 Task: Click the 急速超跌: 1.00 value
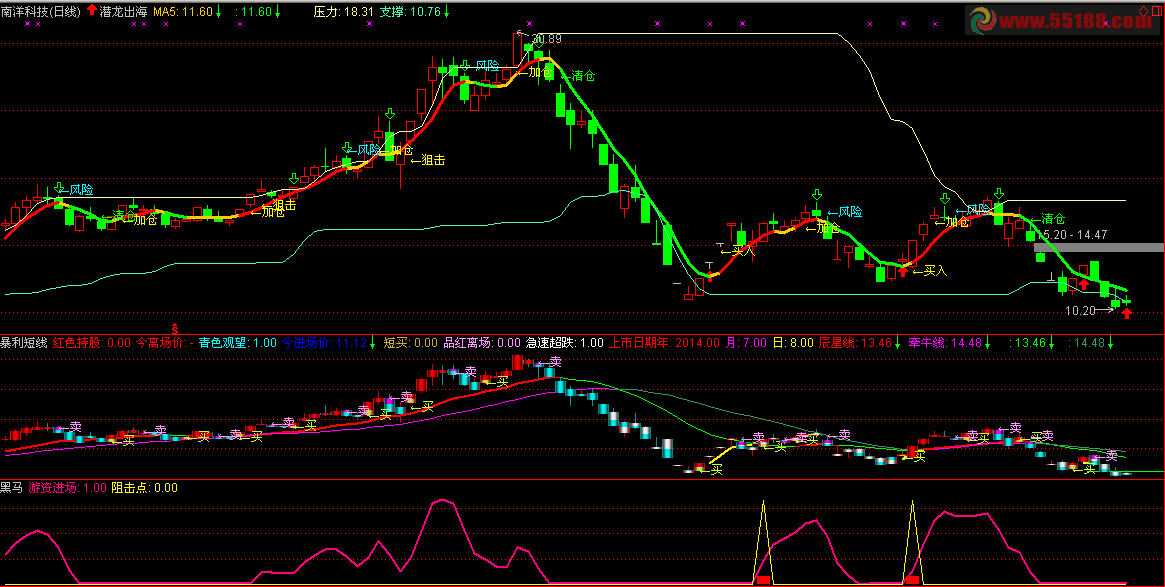click(x=565, y=343)
